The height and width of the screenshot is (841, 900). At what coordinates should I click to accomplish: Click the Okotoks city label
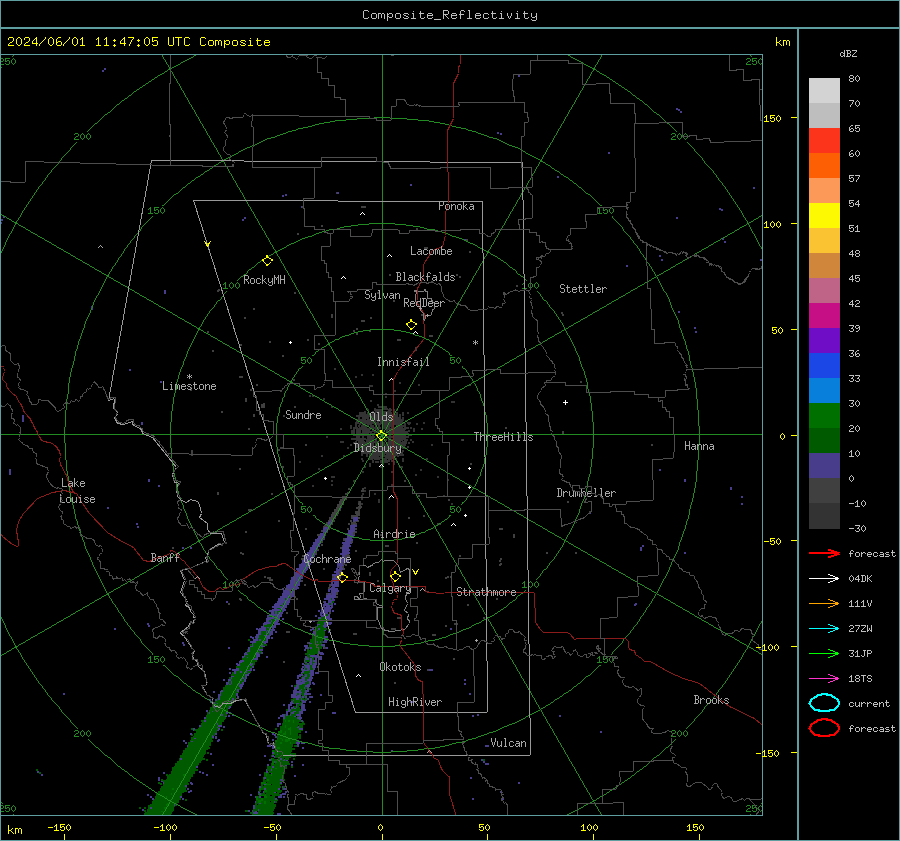pos(400,666)
